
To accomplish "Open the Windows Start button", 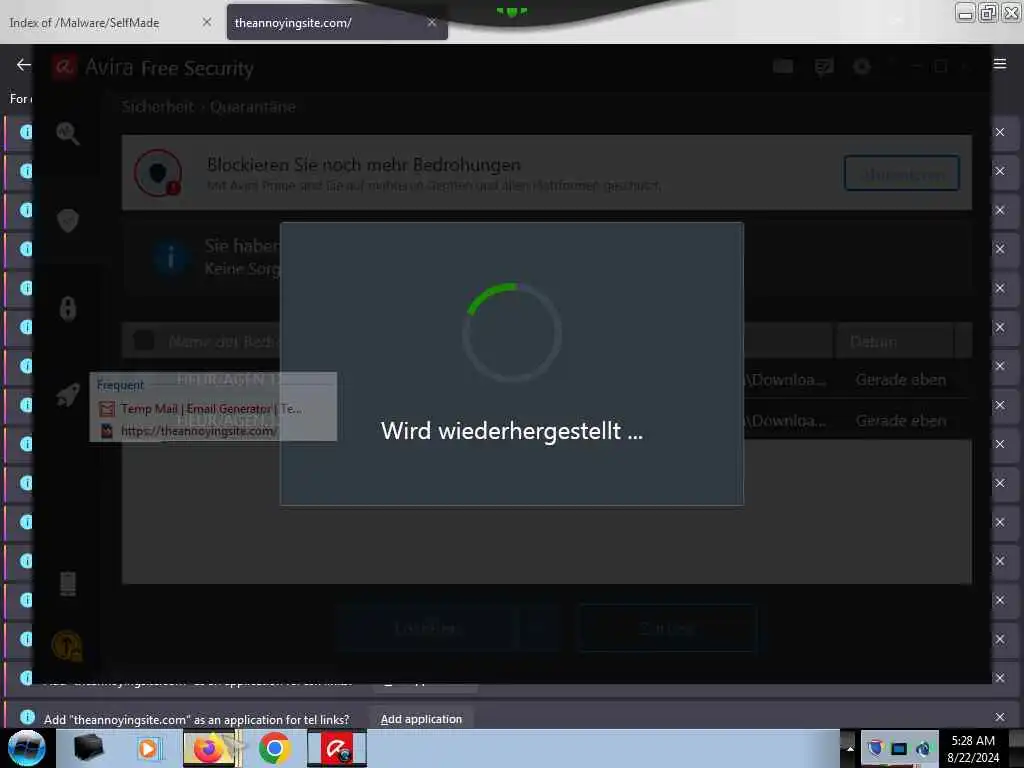I will tap(26, 748).
